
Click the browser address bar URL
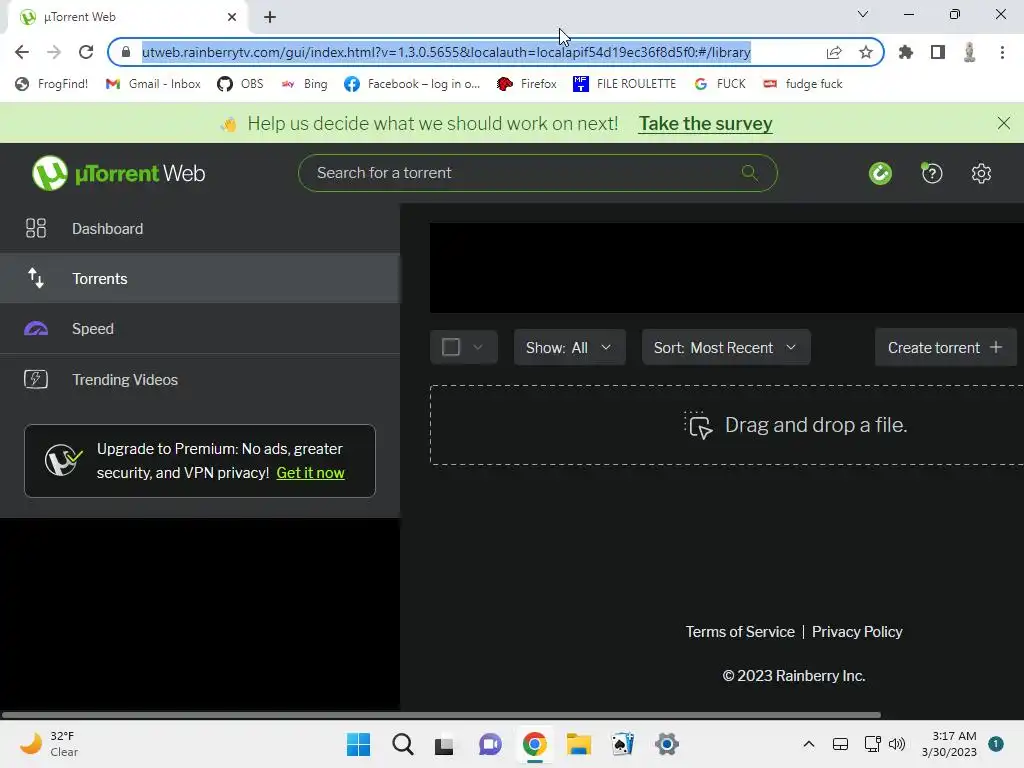pyautogui.click(x=446, y=52)
